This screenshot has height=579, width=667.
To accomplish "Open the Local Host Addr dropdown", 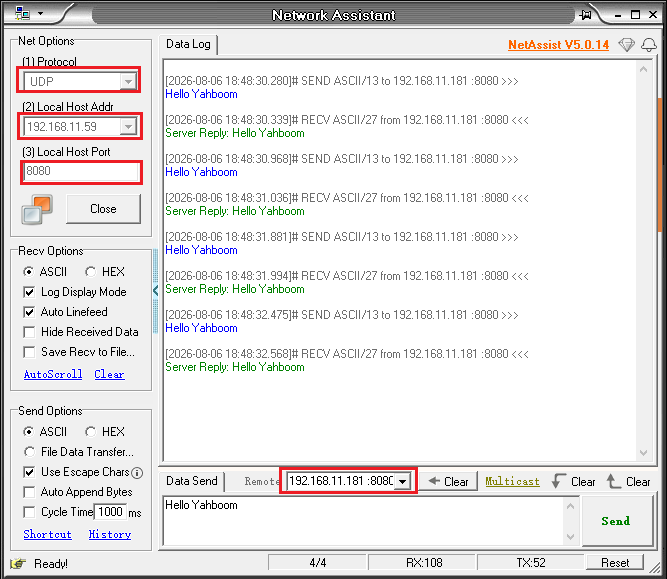I will (x=128, y=126).
